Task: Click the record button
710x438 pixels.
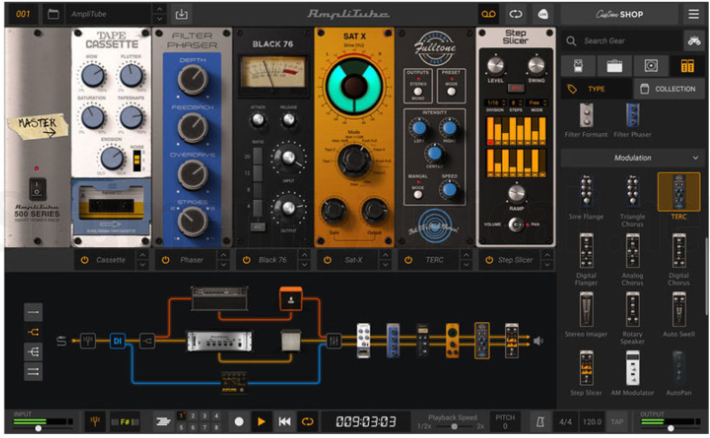Action: point(239,422)
